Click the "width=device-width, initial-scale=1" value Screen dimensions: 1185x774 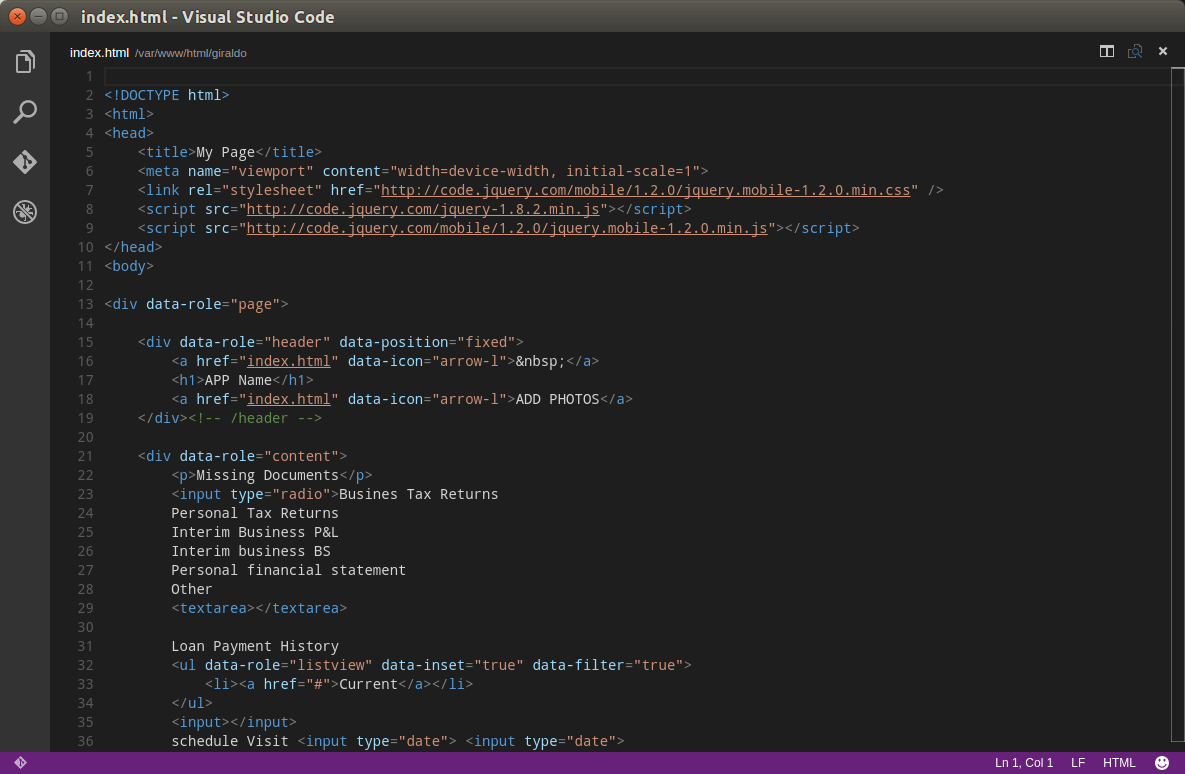[545, 171]
